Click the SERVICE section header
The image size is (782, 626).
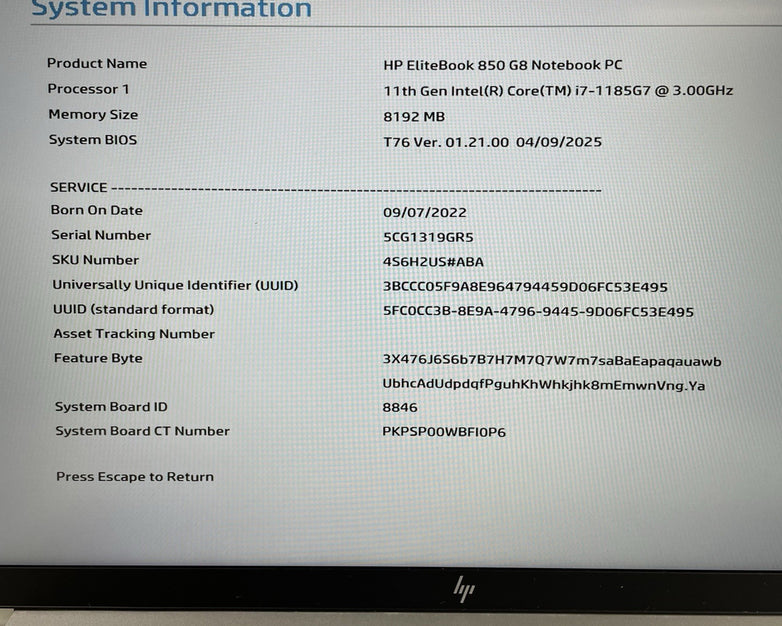(x=79, y=188)
